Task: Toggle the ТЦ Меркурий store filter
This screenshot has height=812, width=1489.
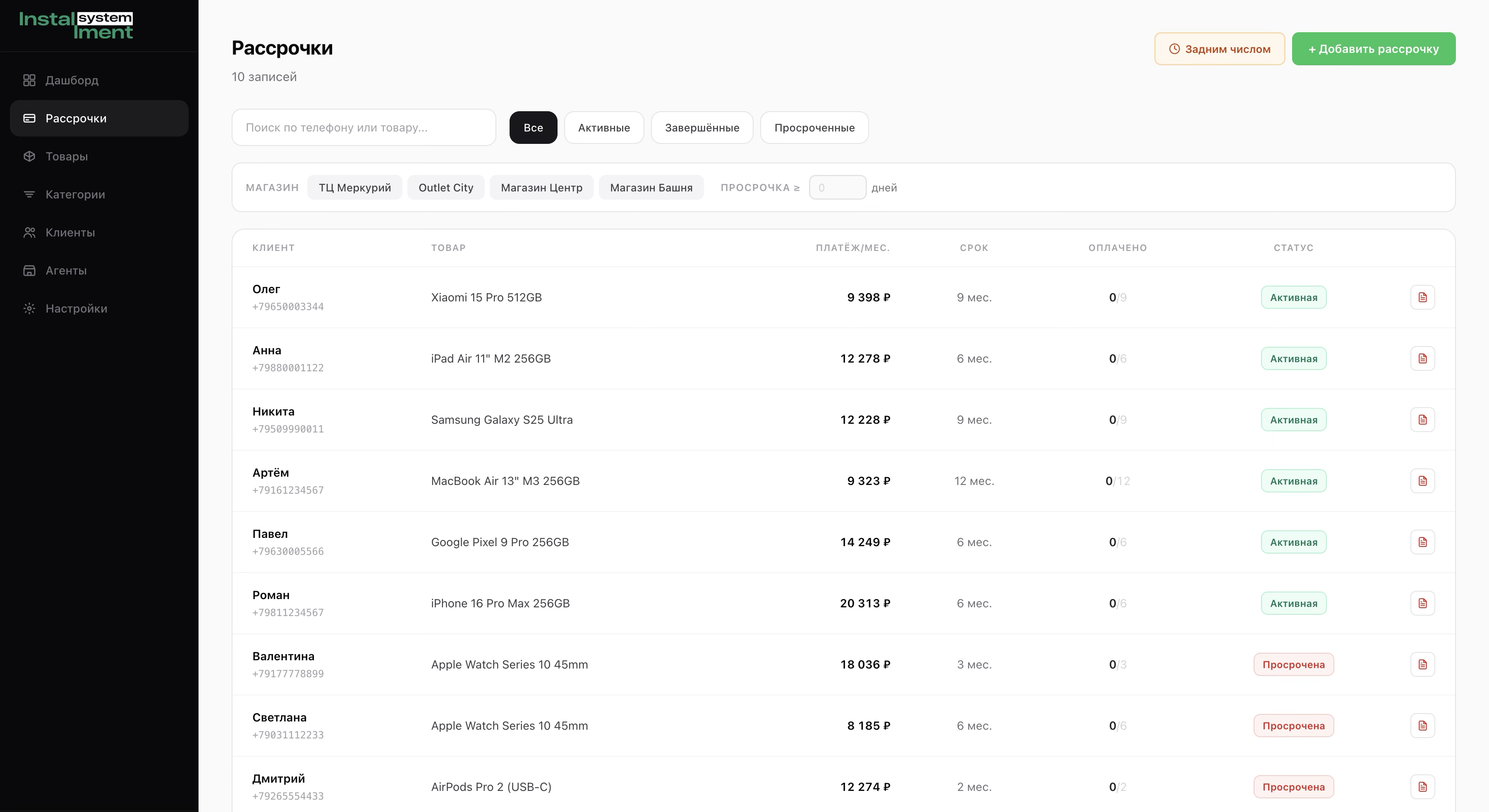Action: pos(355,188)
